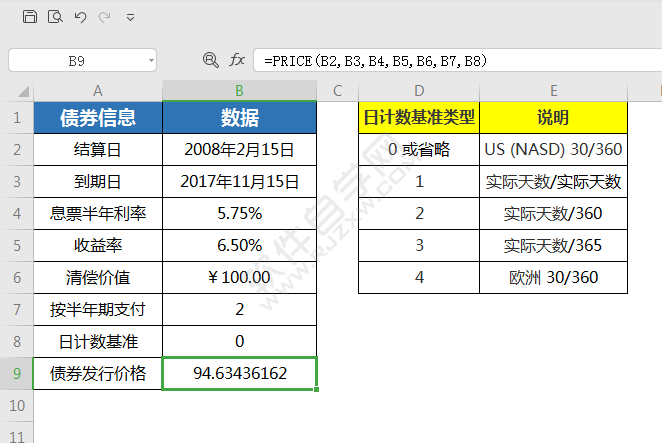Click cell 债券发行价格
The image size is (662, 443).
click(x=98, y=373)
